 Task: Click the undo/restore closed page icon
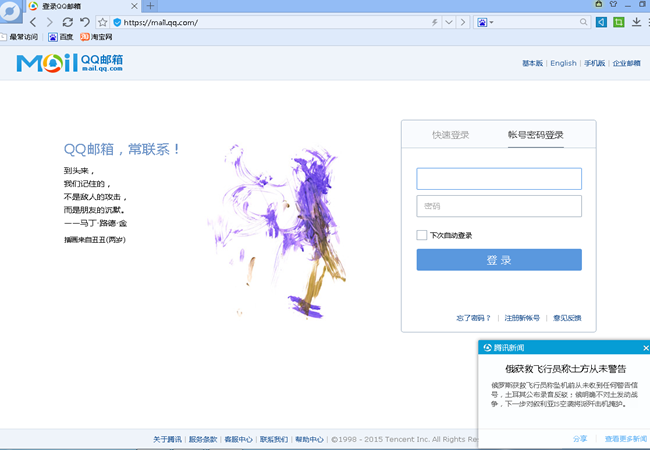85,22
